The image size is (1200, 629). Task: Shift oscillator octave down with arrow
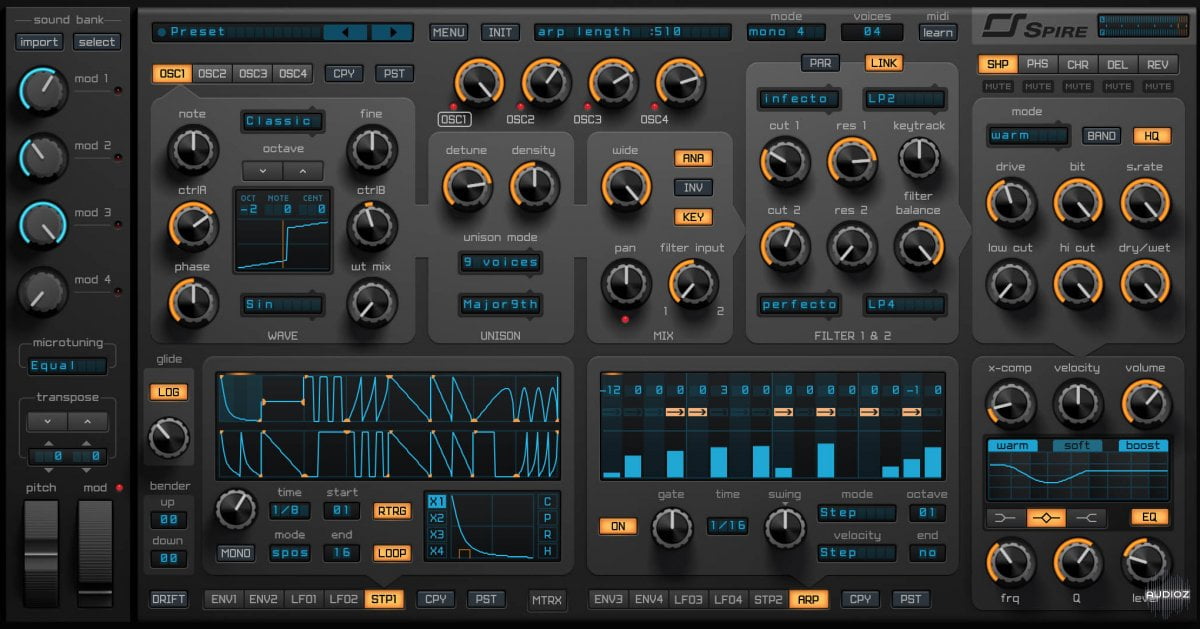click(x=261, y=170)
